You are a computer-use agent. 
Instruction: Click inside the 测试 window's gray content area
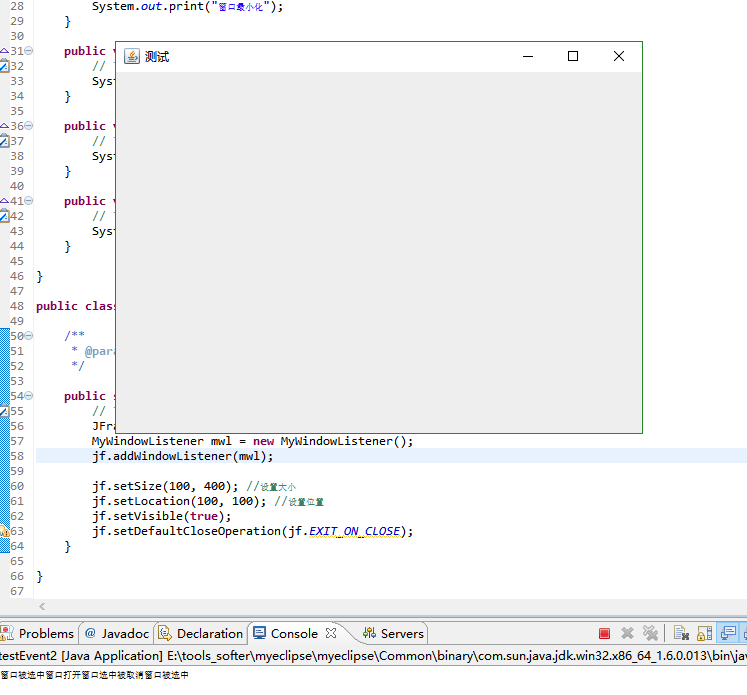click(x=379, y=252)
